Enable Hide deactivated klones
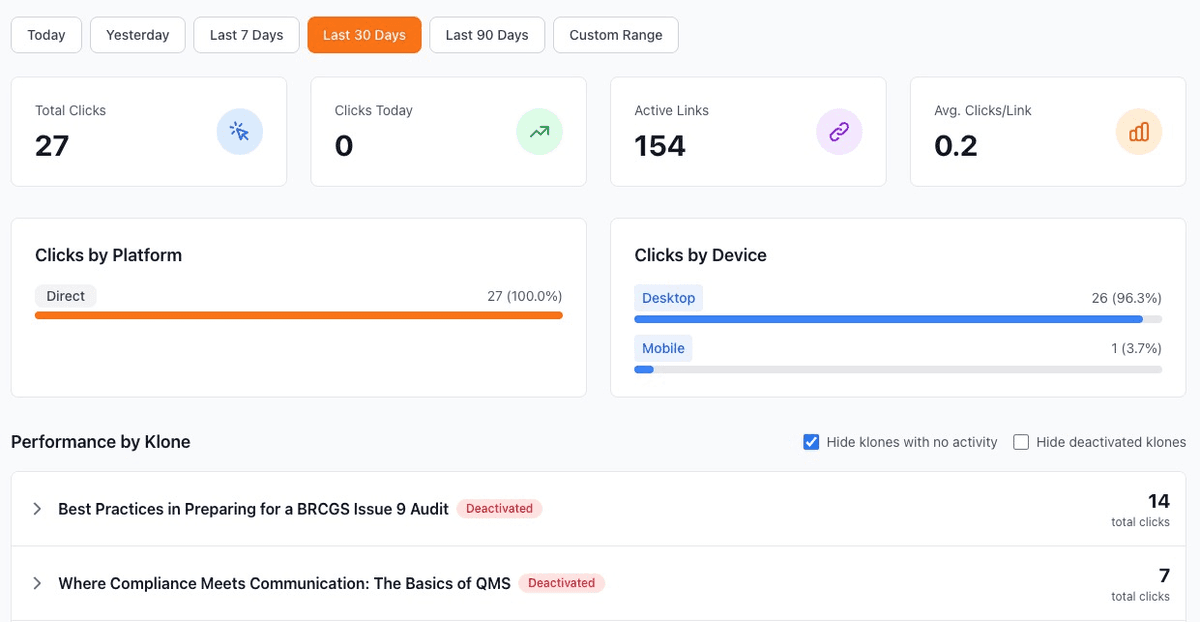Screen dimensions: 1200x622 tap(1021, 441)
